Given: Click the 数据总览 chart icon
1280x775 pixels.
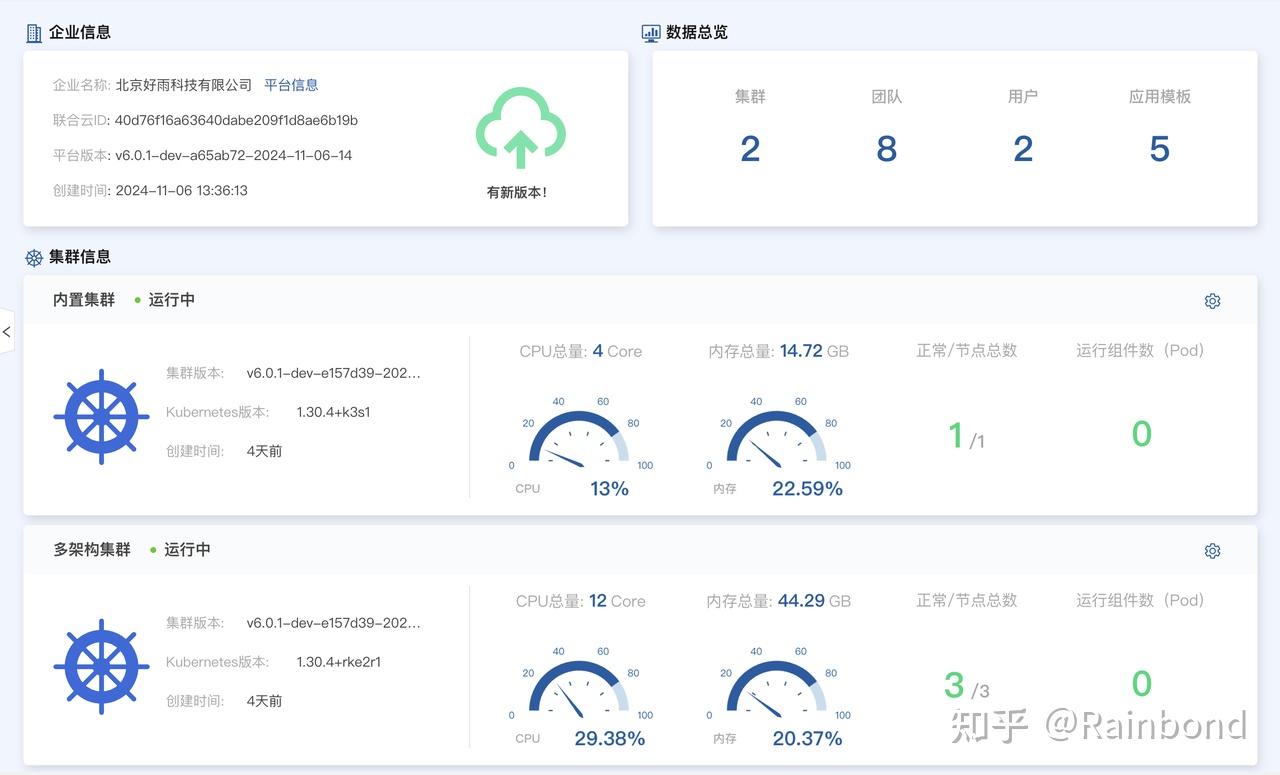Looking at the screenshot, I should point(650,32).
